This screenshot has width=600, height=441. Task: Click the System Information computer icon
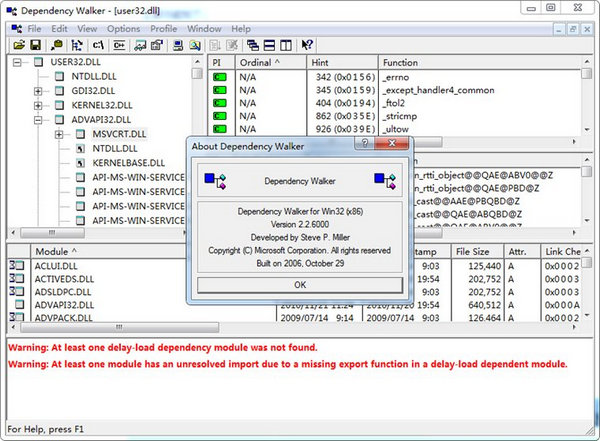pos(178,45)
